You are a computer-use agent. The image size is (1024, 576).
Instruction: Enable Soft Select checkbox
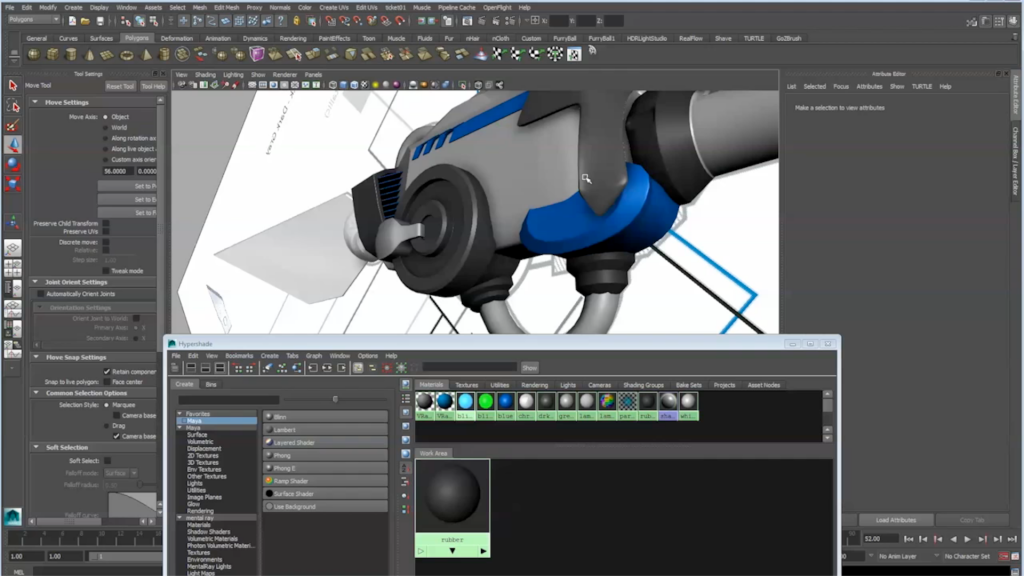click(x=107, y=460)
